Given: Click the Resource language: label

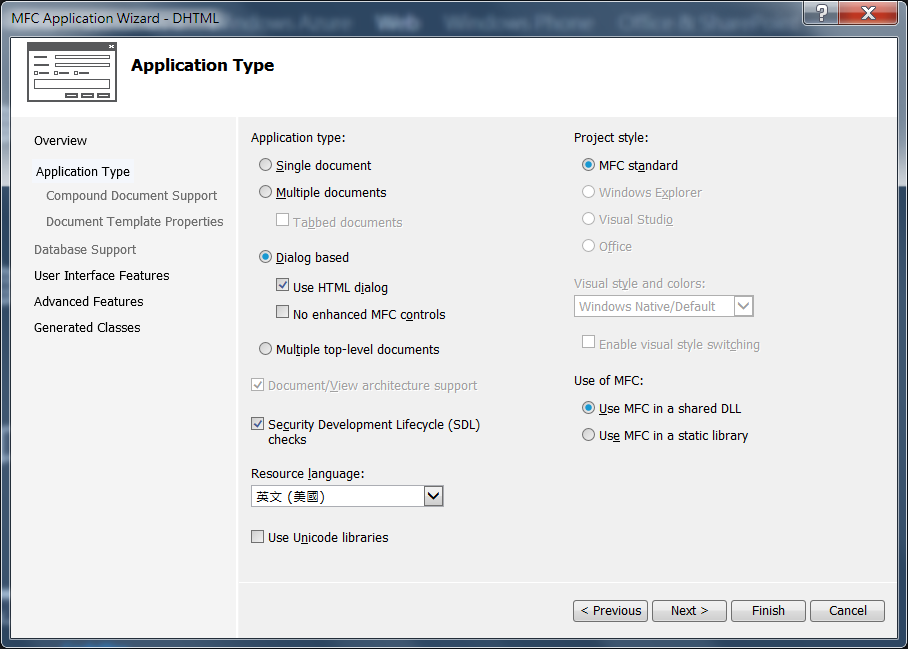Looking at the screenshot, I should point(307,474).
